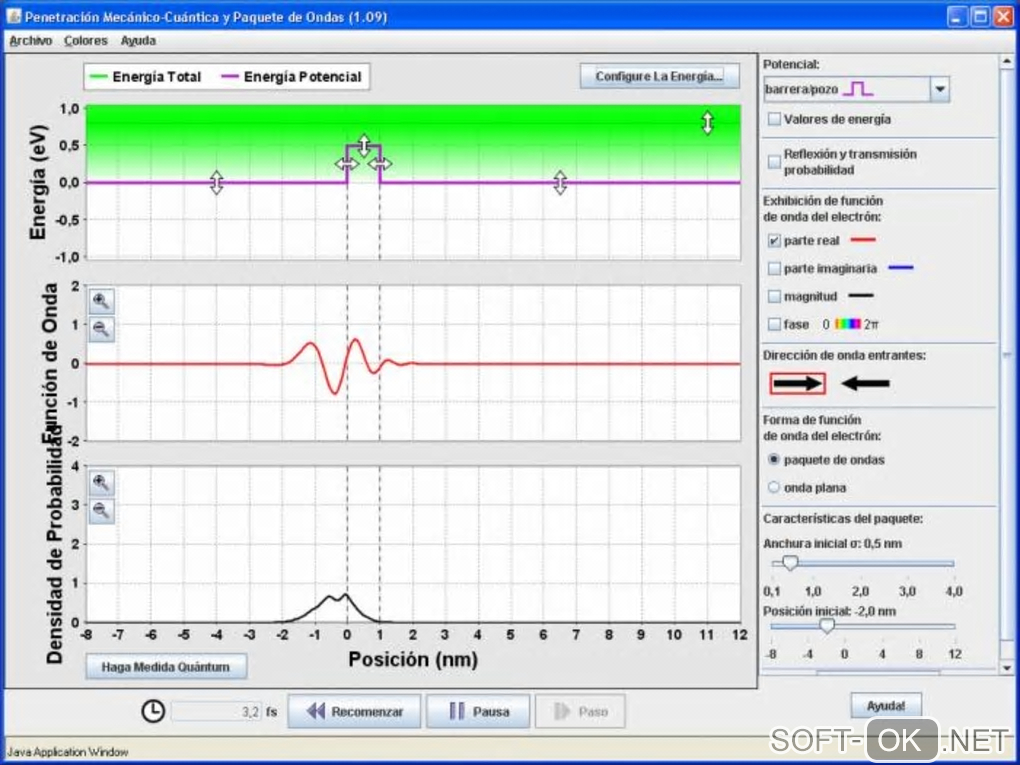
Task: Zoom in on the probability density plot
Action: (101, 482)
